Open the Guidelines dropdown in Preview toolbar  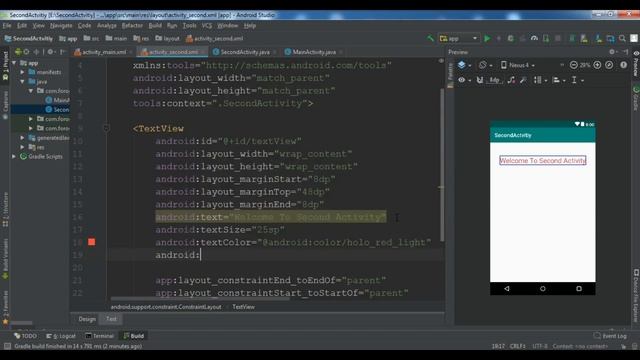point(577,80)
